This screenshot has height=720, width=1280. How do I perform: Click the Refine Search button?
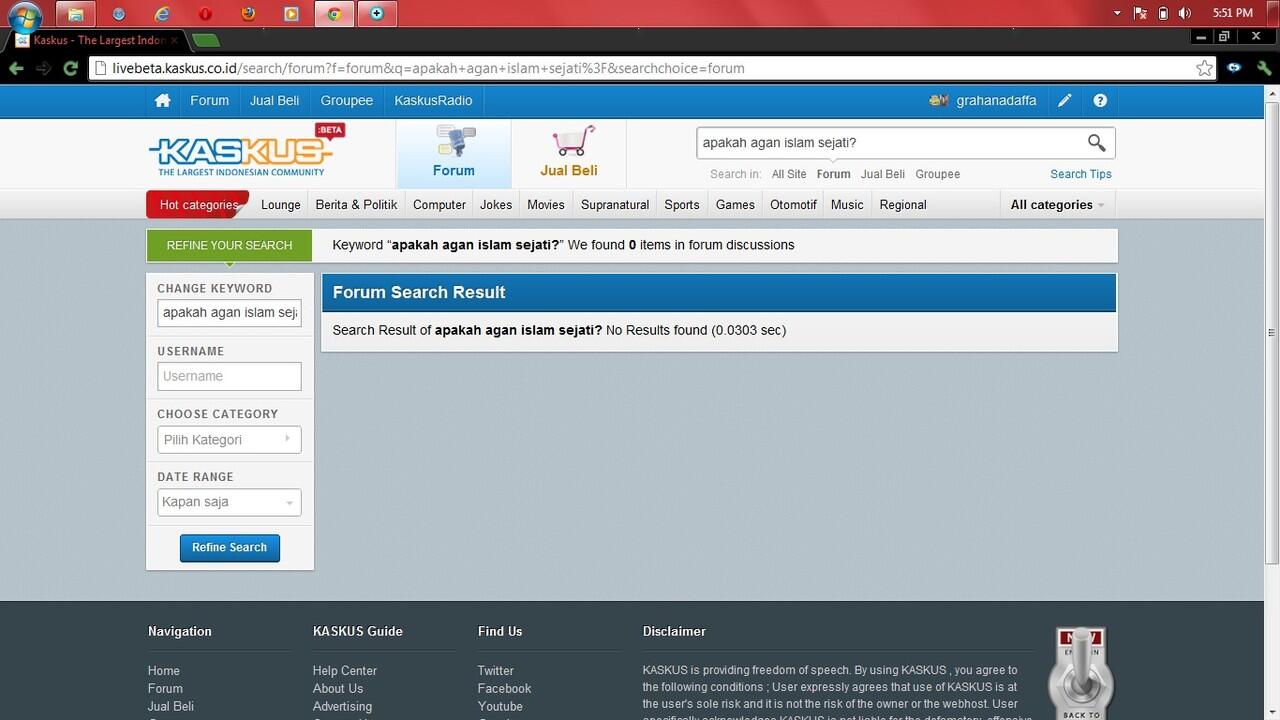(229, 547)
